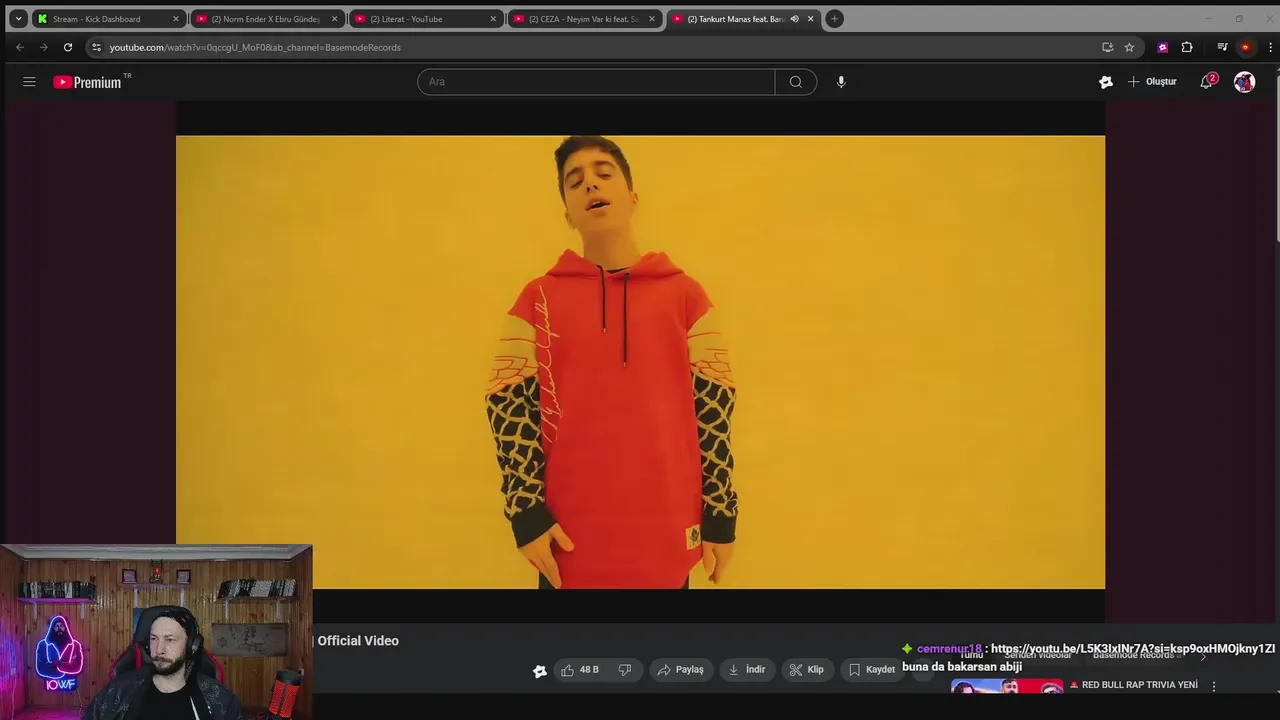Reload the YouTube page

point(68,47)
